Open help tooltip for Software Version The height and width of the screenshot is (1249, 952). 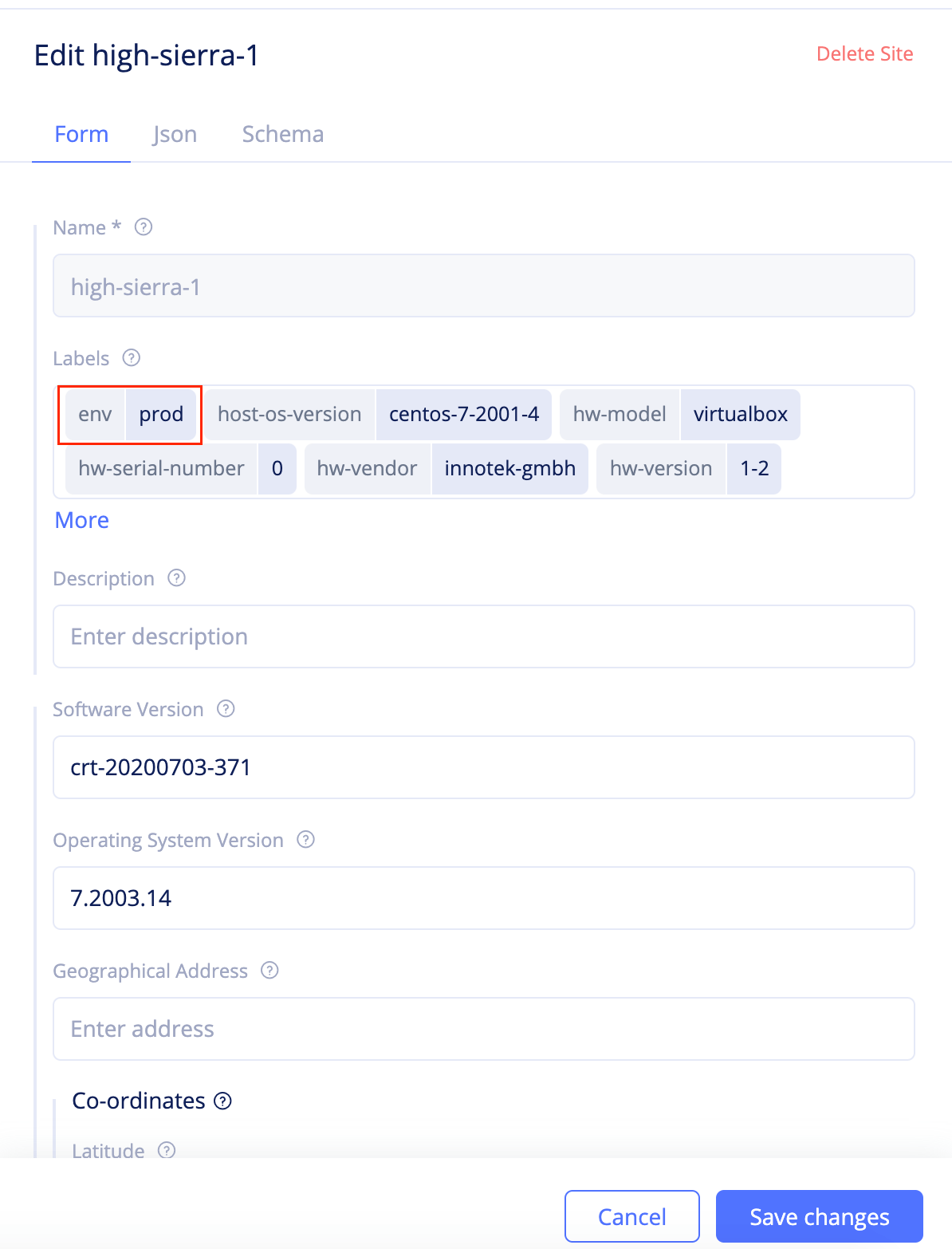tap(226, 709)
